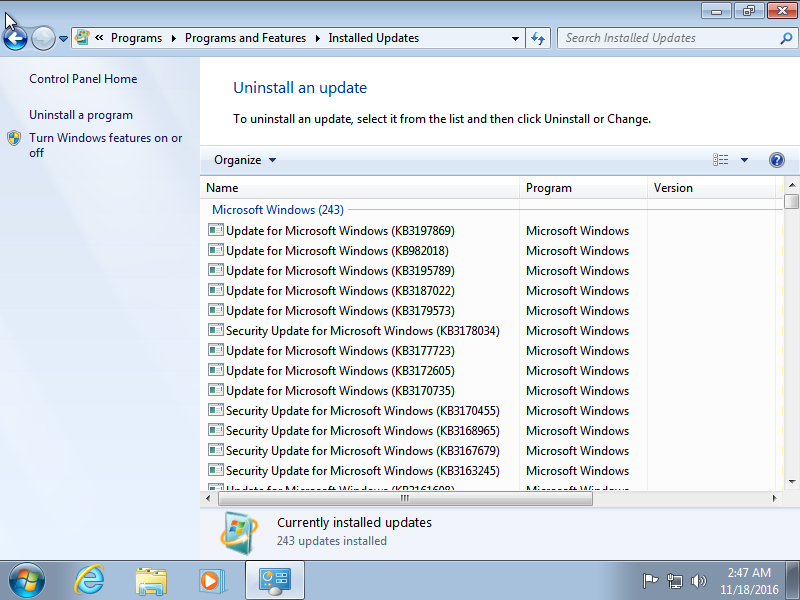Sort by the Name column header

coord(360,188)
